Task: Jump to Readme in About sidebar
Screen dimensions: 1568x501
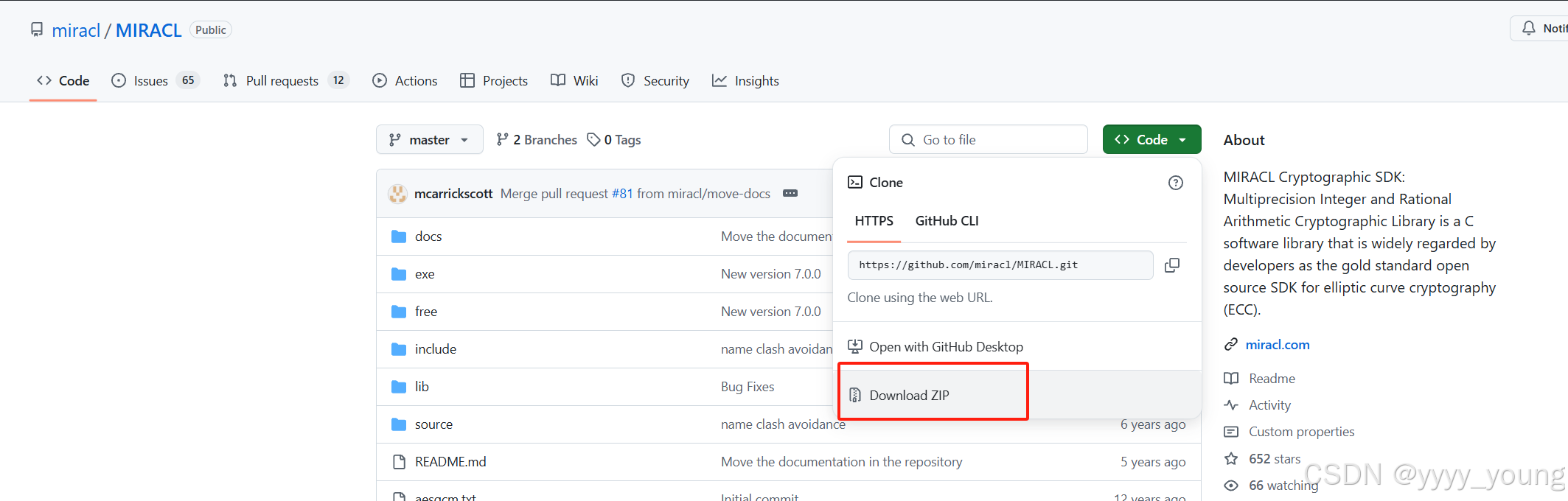Action: pyautogui.click(x=1272, y=378)
